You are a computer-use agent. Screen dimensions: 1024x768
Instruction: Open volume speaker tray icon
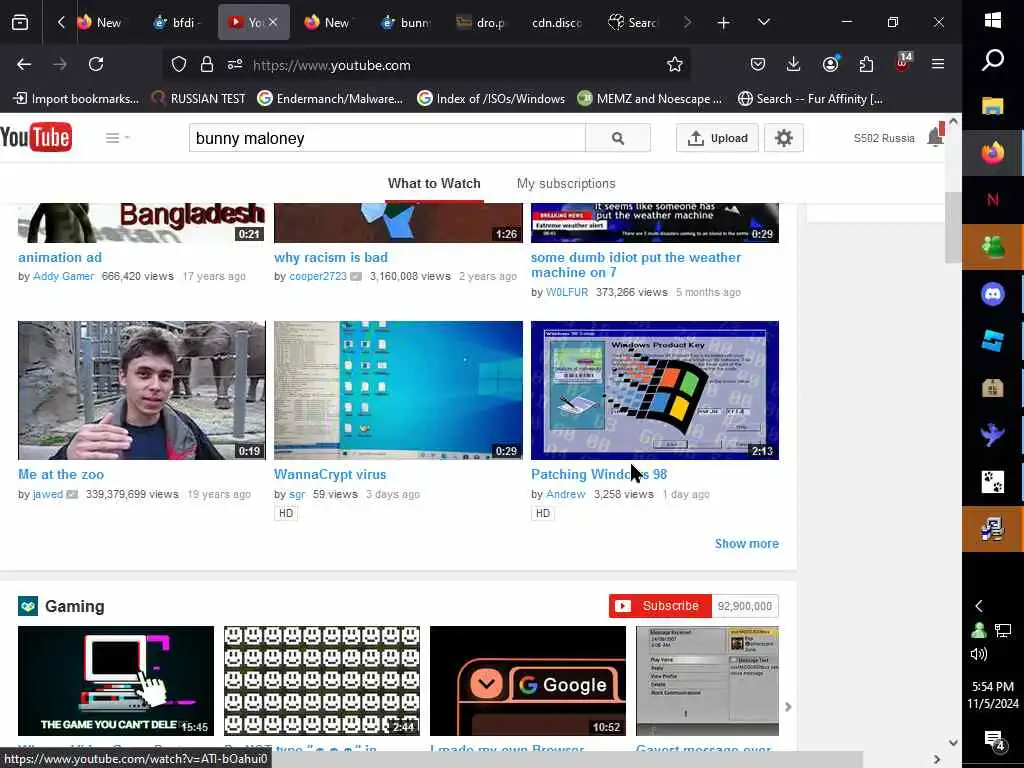[x=979, y=654]
